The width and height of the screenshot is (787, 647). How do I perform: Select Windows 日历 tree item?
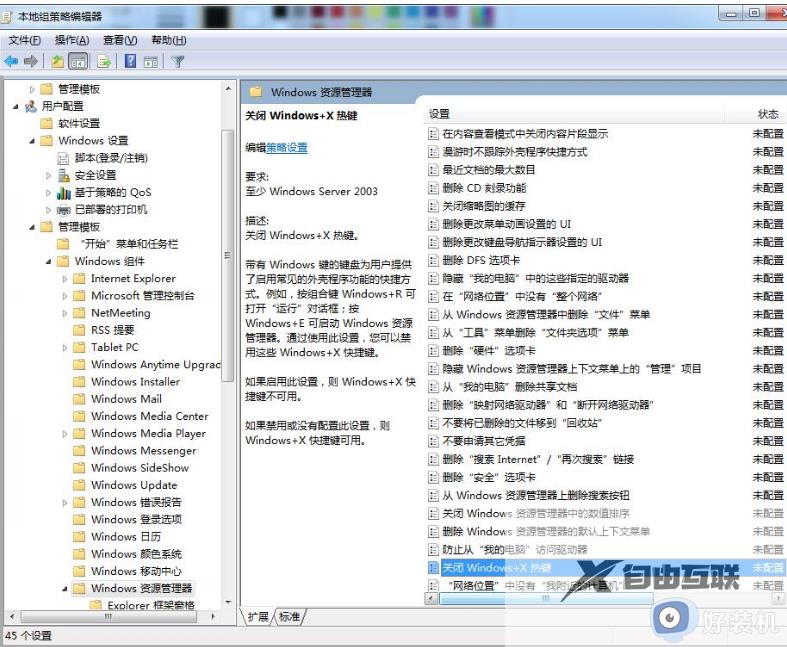coord(126,537)
